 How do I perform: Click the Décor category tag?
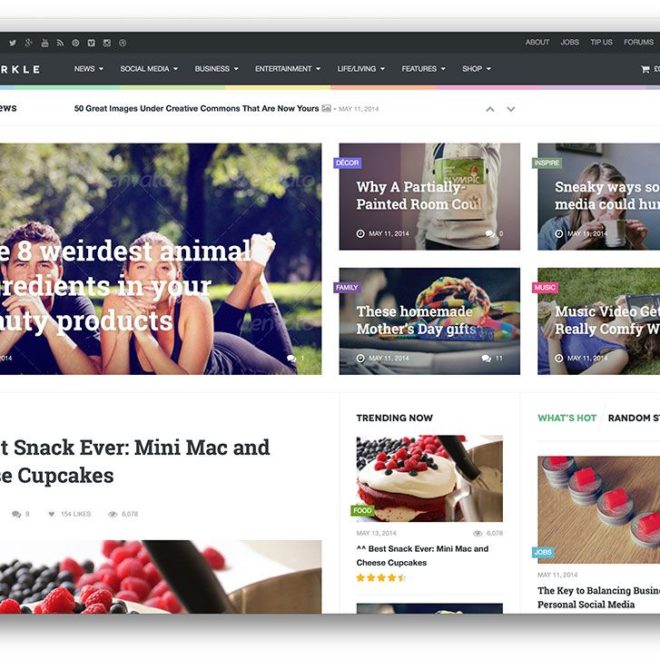(x=347, y=163)
